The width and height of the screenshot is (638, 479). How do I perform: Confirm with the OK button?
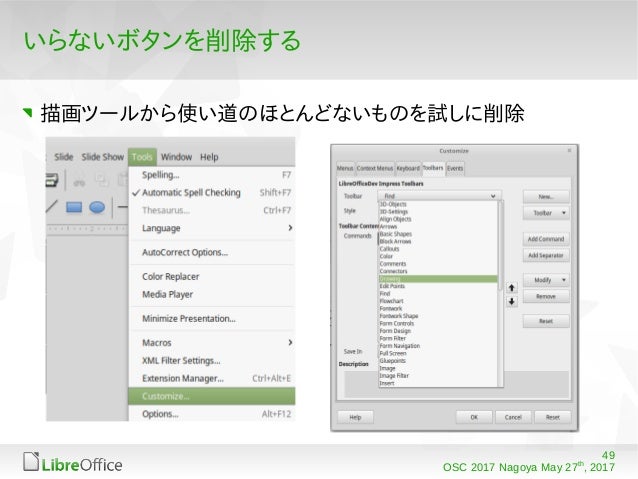(x=474, y=417)
